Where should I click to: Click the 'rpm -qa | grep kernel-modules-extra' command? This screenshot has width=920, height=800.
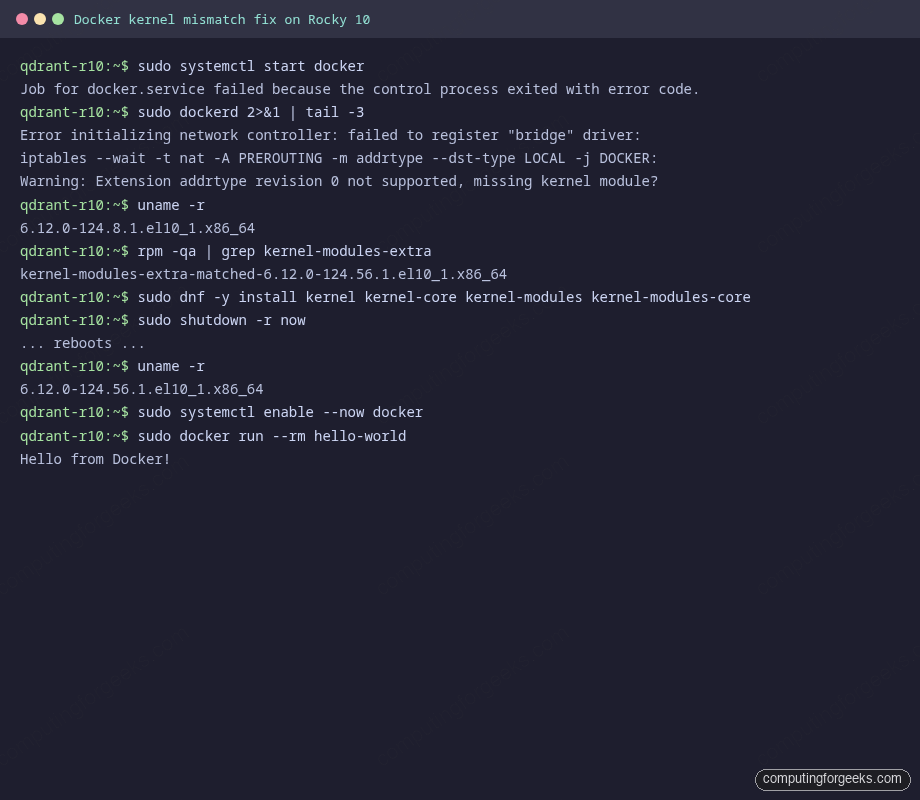284,251
